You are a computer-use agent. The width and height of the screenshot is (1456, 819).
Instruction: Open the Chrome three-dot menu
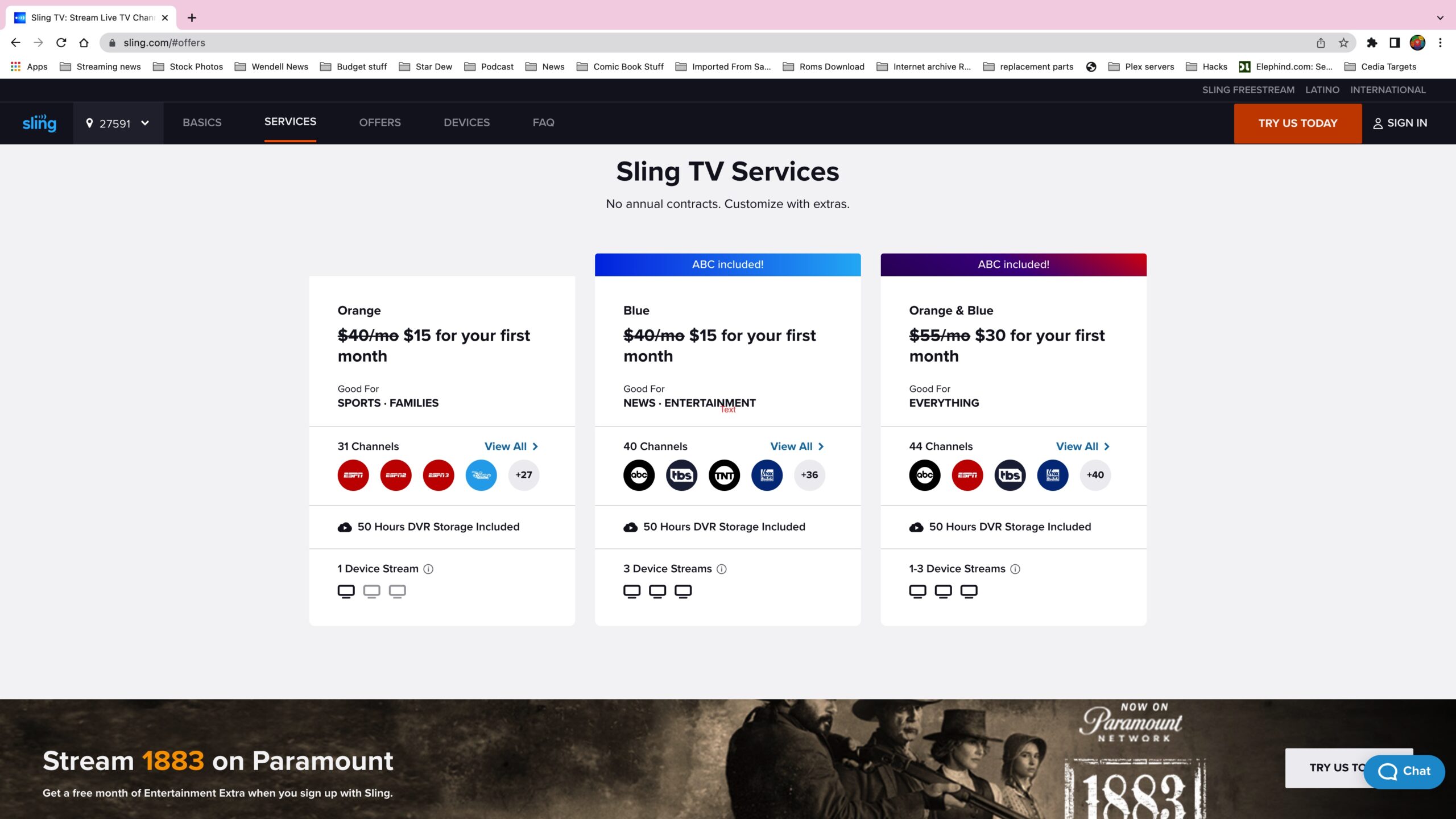pos(1440,43)
